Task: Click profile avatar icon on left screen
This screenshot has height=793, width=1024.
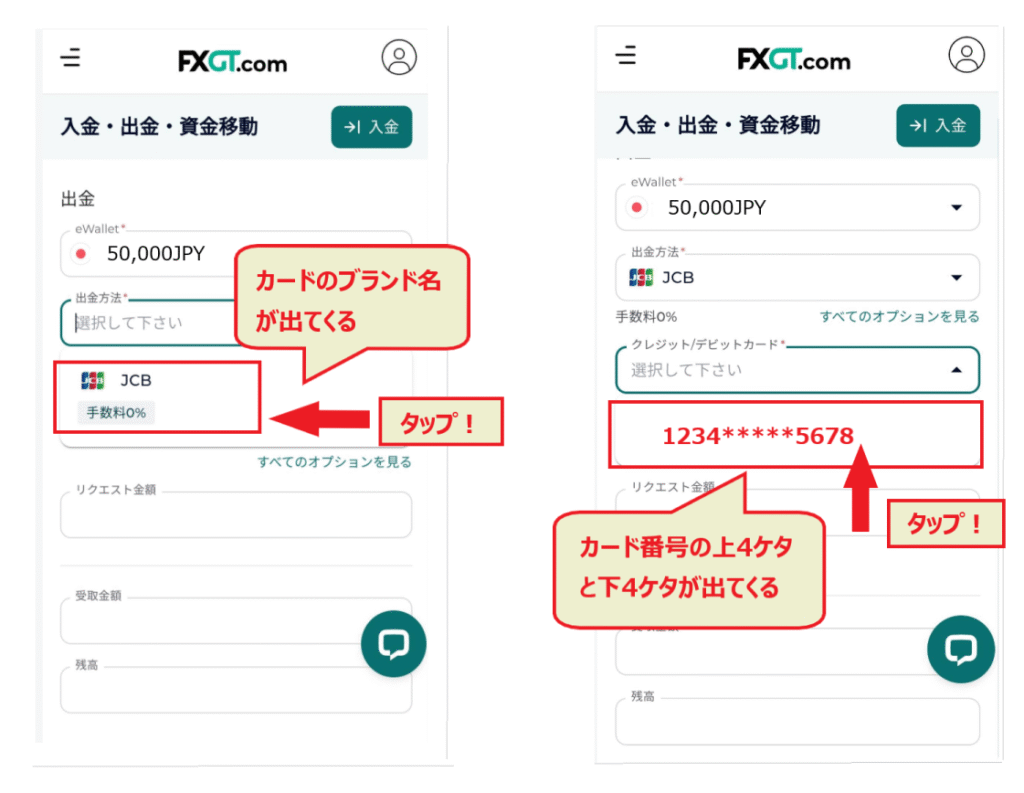Action: click(x=399, y=57)
